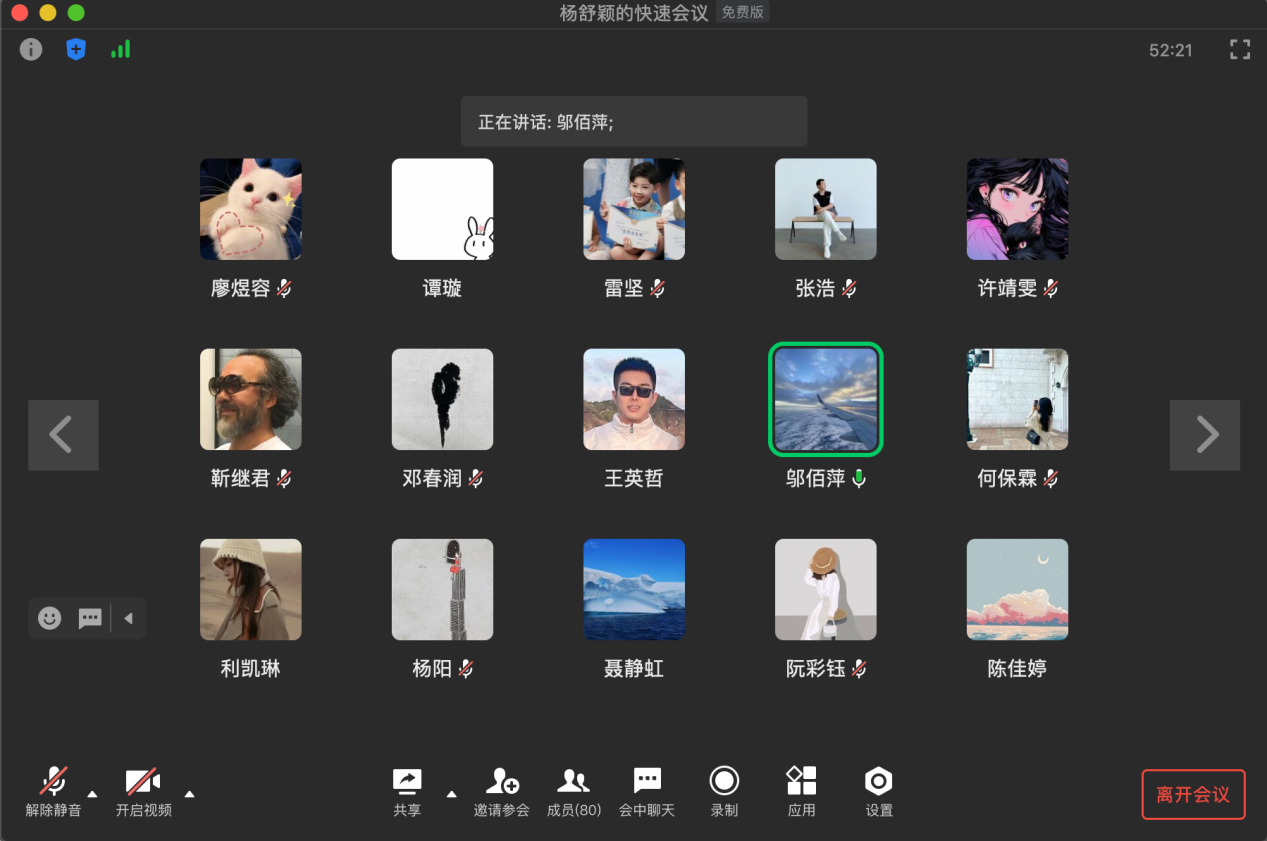The width and height of the screenshot is (1267, 841).
Task: Open the meeting info icon
Action: click(31, 49)
